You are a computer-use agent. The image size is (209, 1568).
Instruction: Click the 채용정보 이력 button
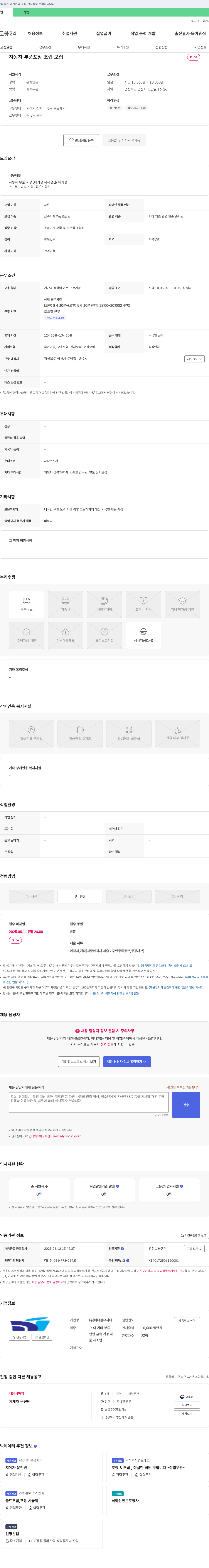[x=187, y=1321]
